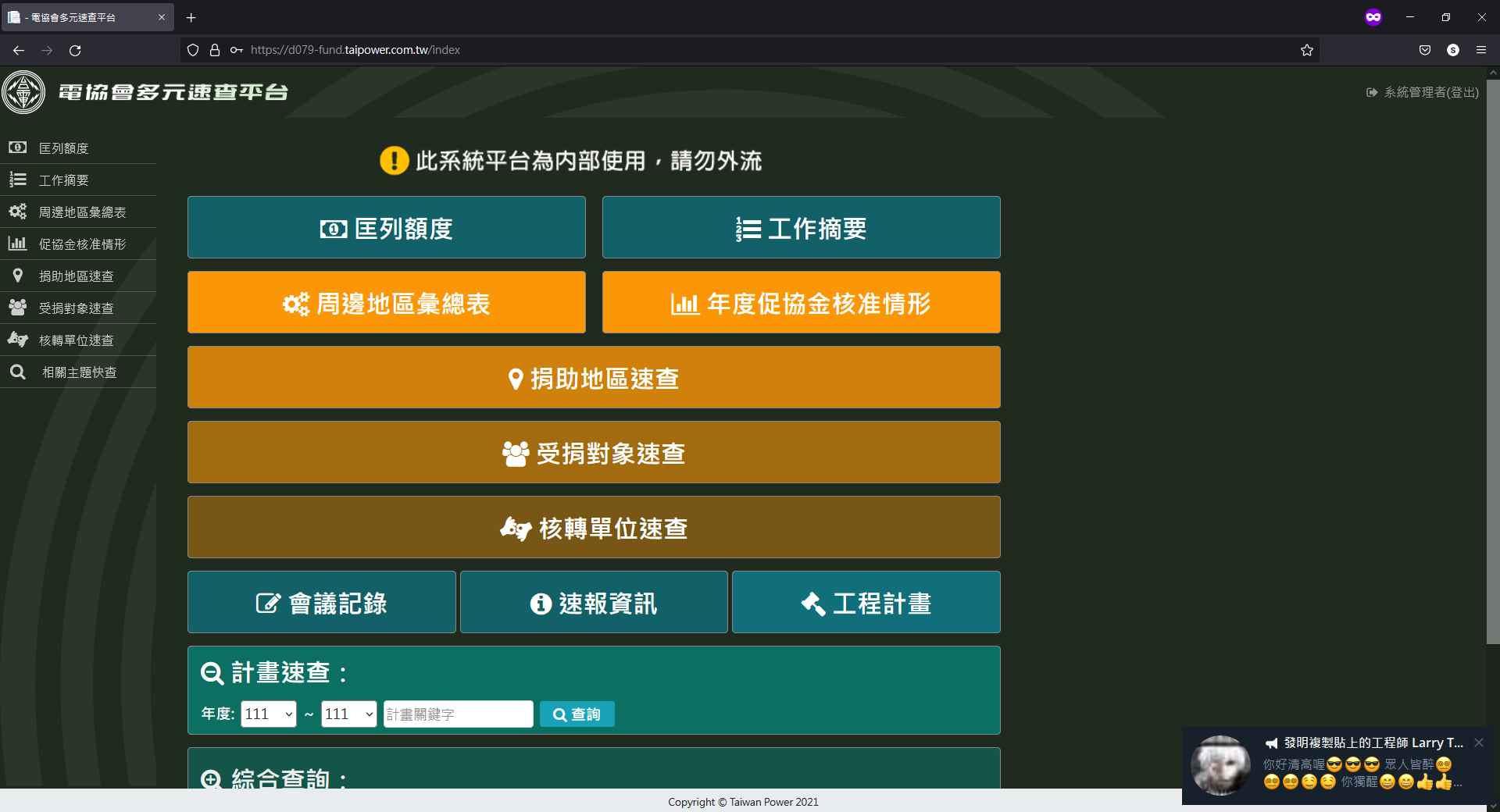Click the 受捐對象速查 users icon in sidebar
Image resolution: width=1500 pixels, height=812 pixels.
click(x=17, y=308)
